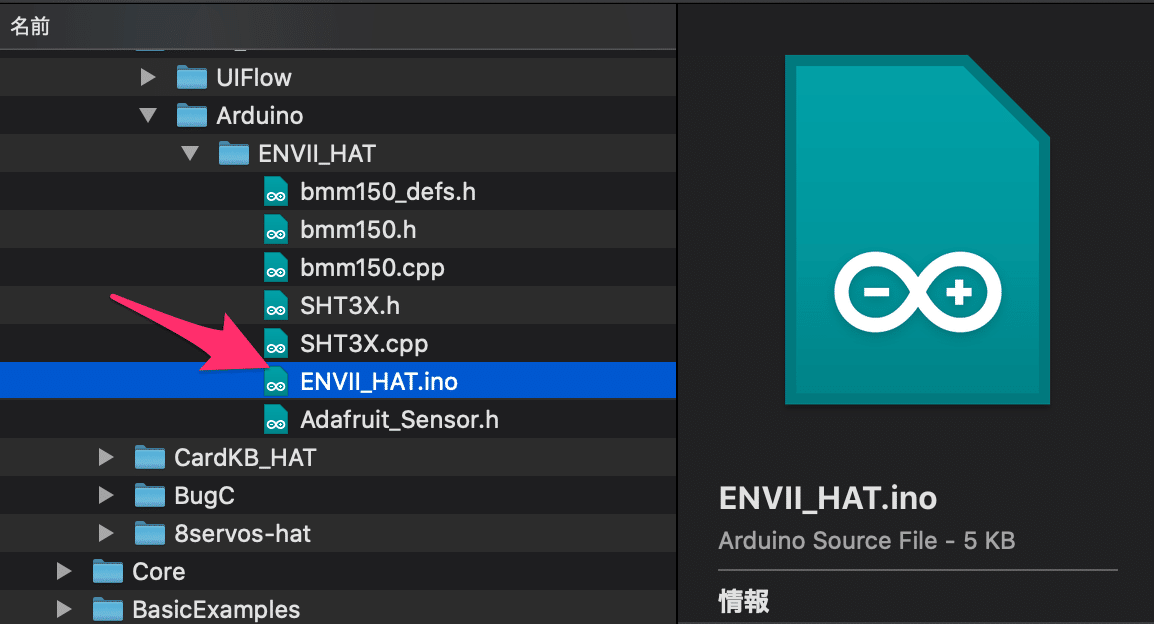The image size is (1154, 624).
Task: Click the Arduino folder icon
Action: 191,116
